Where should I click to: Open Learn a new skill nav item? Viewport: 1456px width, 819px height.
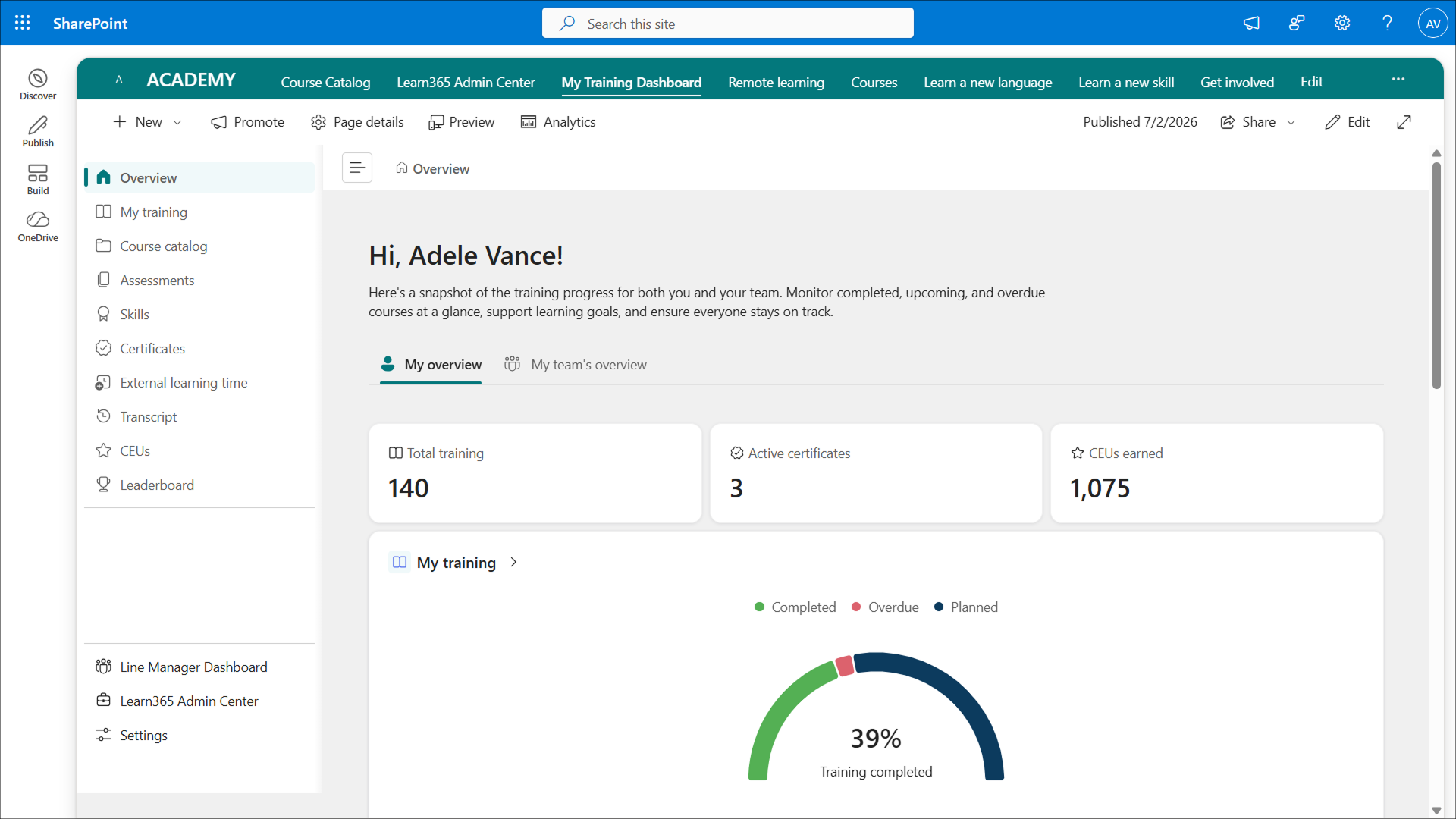tap(1126, 82)
